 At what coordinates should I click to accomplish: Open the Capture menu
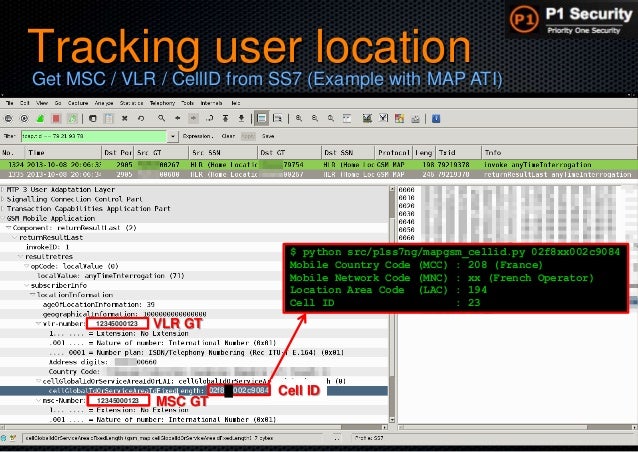(78, 103)
